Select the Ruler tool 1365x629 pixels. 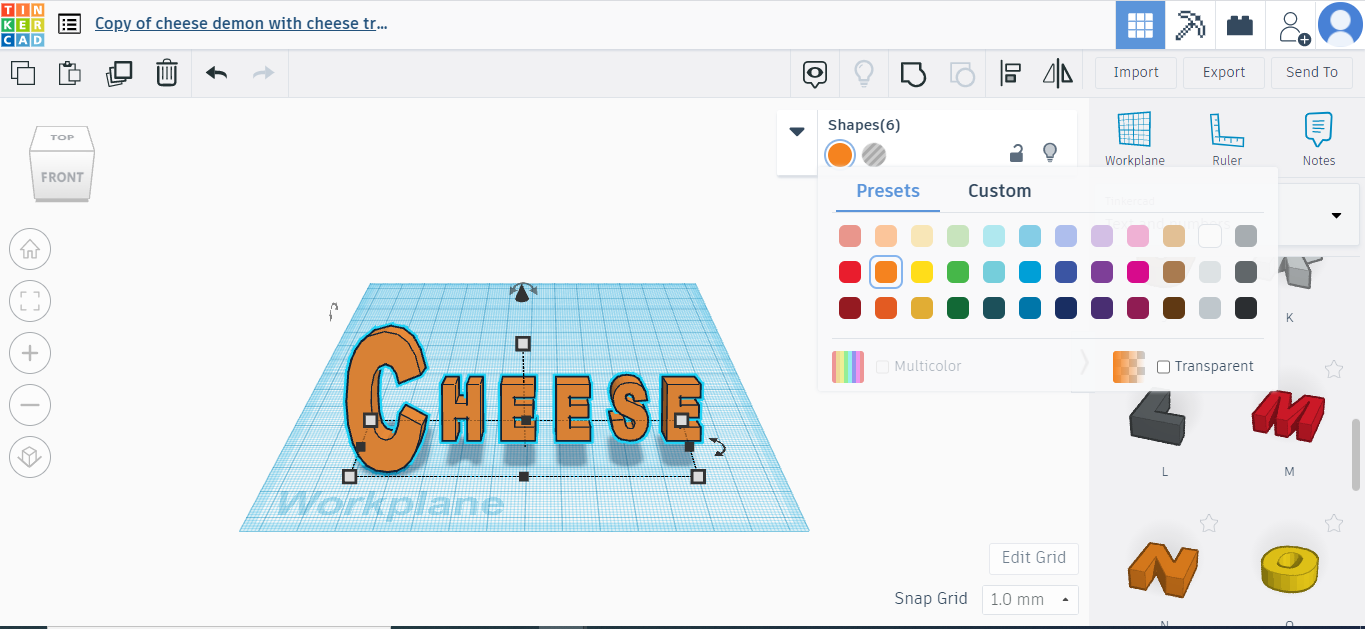tap(1227, 138)
